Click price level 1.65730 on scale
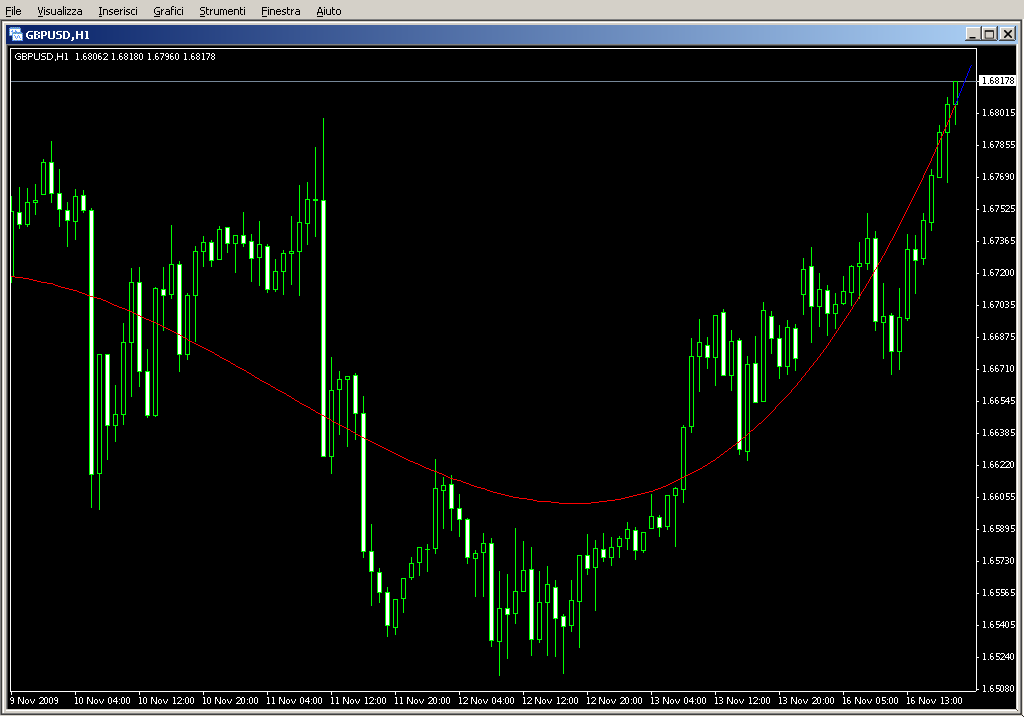1024x717 pixels. pyautogui.click(x=999, y=561)
